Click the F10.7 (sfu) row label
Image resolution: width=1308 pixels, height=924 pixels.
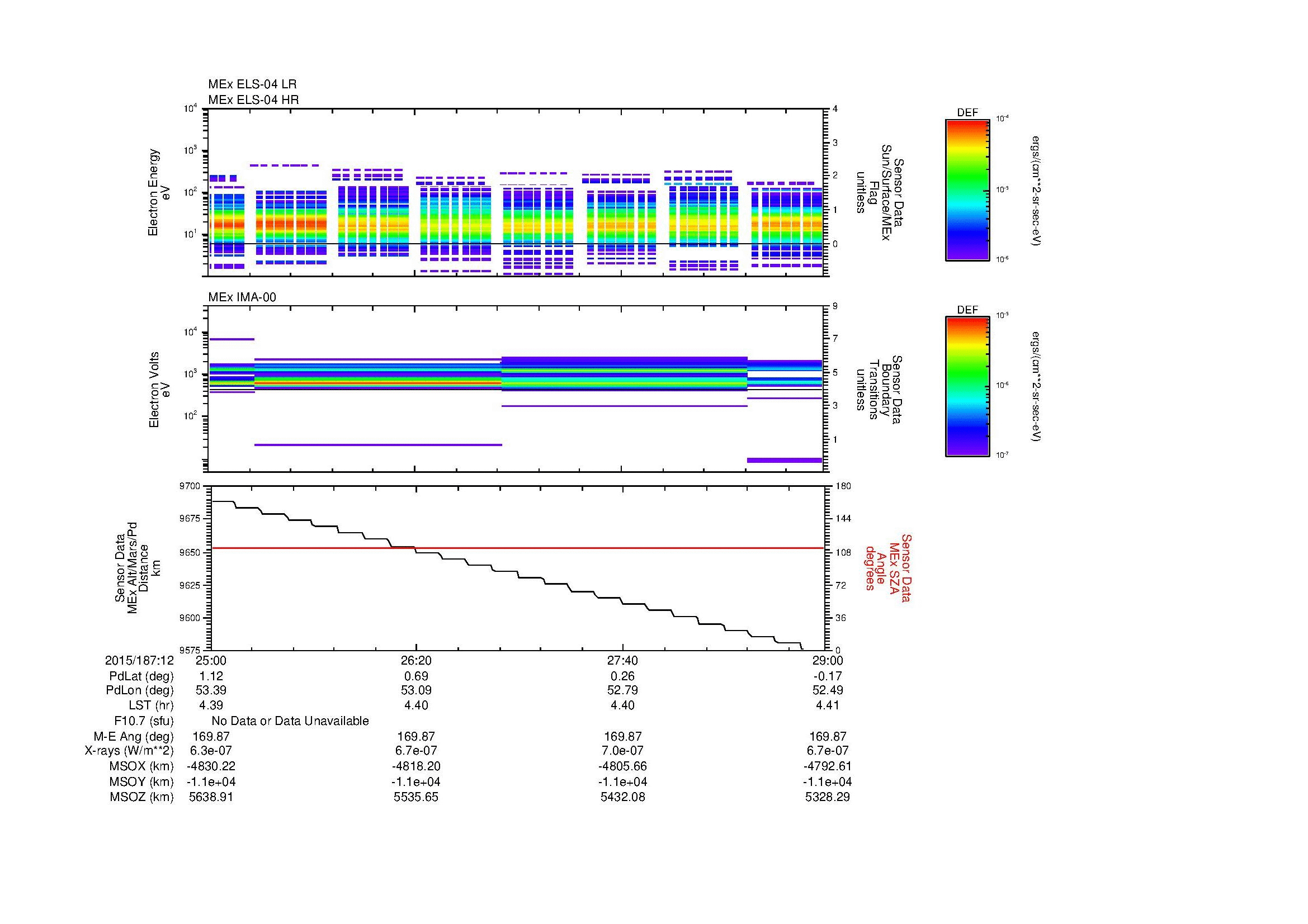click(x=144, y=721)
